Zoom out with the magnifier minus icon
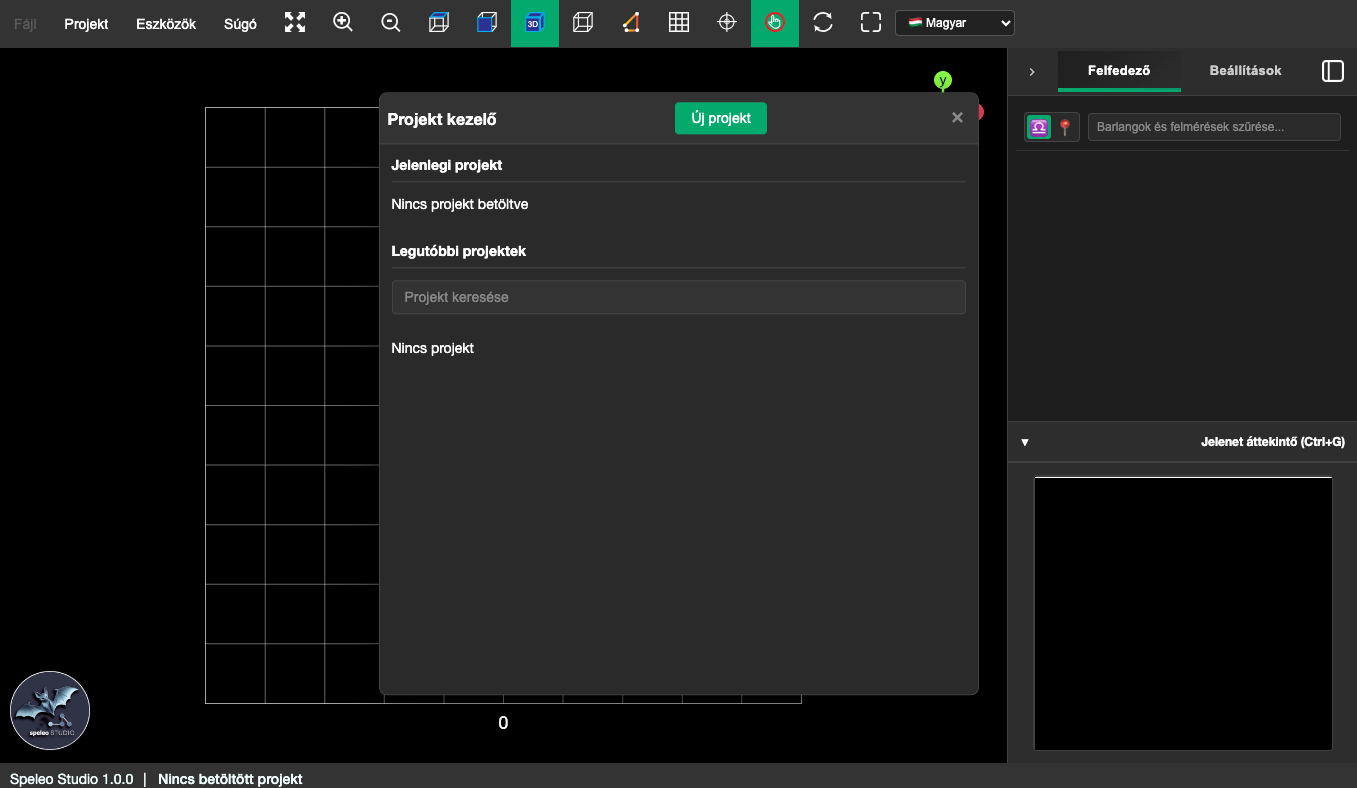Viewport: 1357px width, 788px height. point(391,23)
